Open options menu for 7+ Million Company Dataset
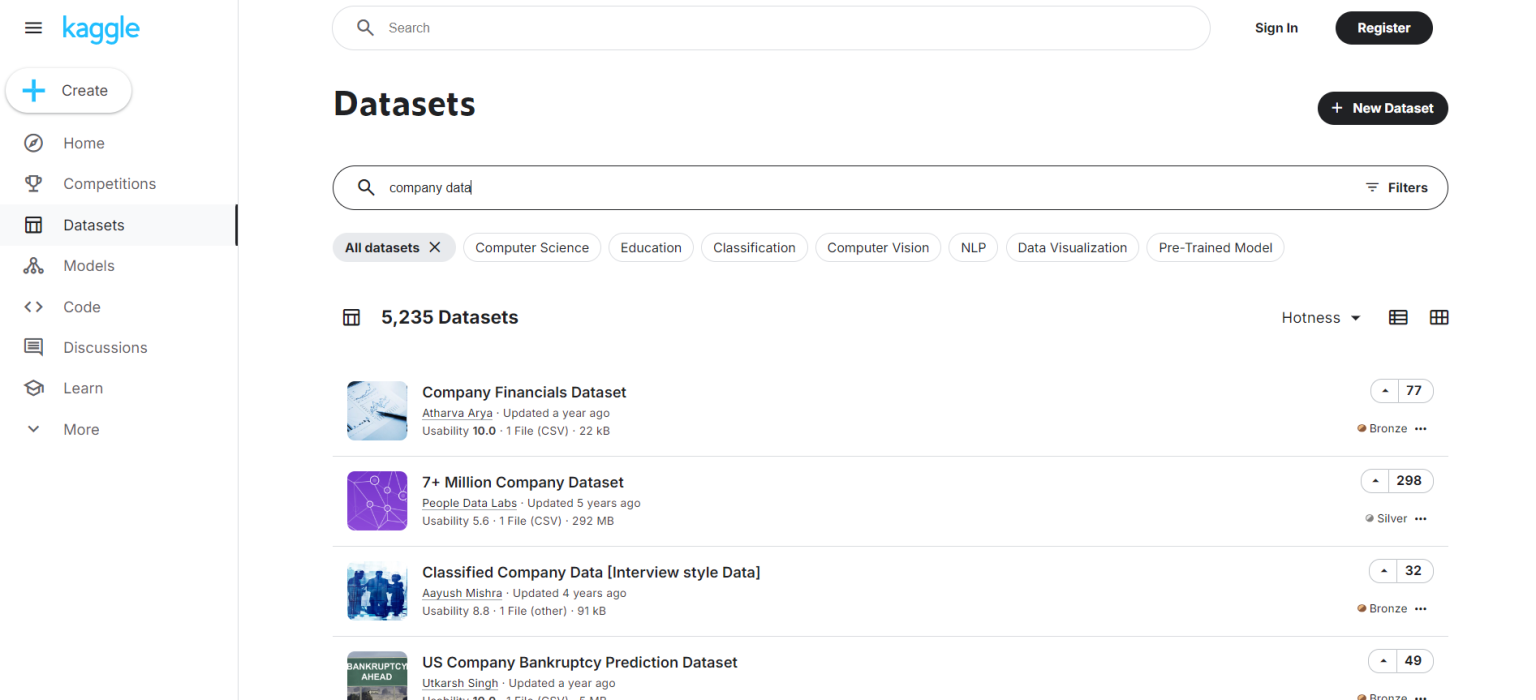The image size is (1536, 700). (x=1421, y=518)
